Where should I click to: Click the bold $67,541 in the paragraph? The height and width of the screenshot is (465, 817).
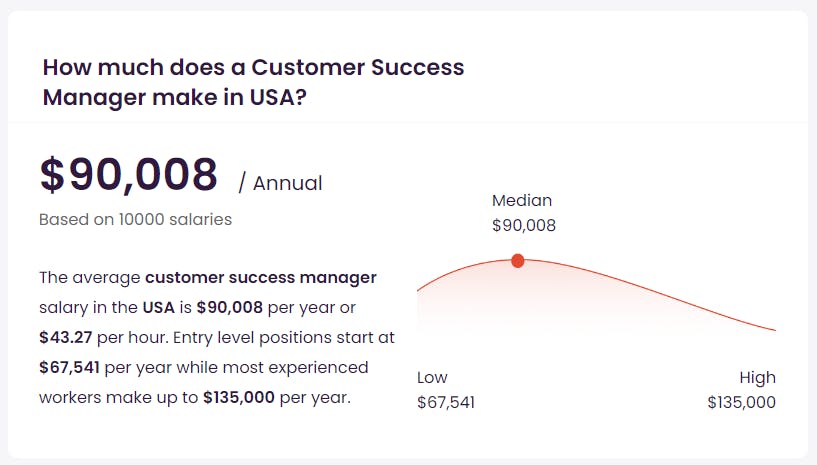click(69, 368)
